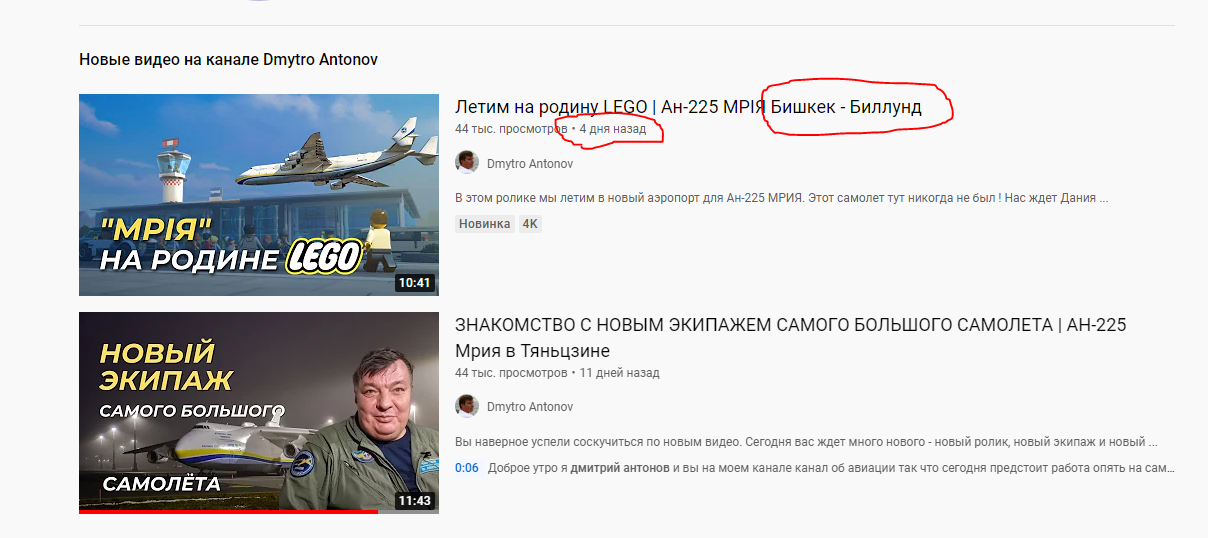The height and width of the screenshot is (538, 1208).
Task: Open the "НОВЫЙ ЭКИПАЖ" video thumbnail
Action: 259,413
